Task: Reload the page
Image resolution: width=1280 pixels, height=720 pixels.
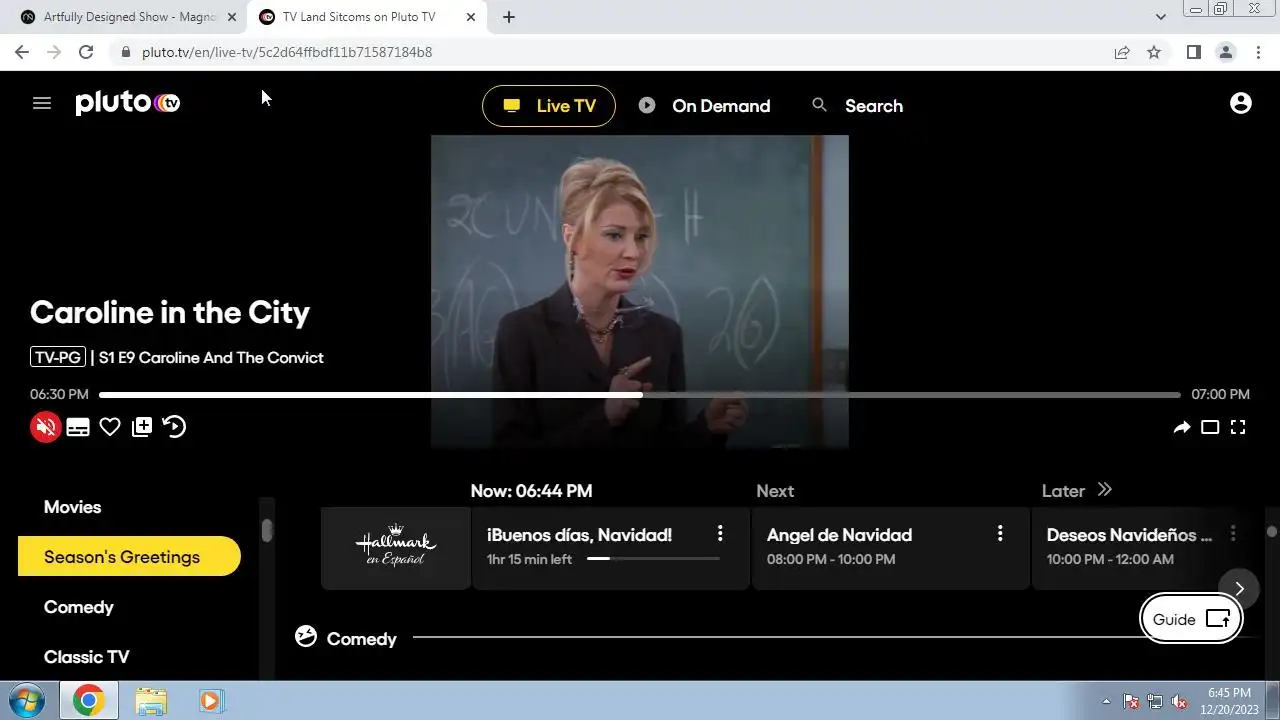Action: coord(86,52)
